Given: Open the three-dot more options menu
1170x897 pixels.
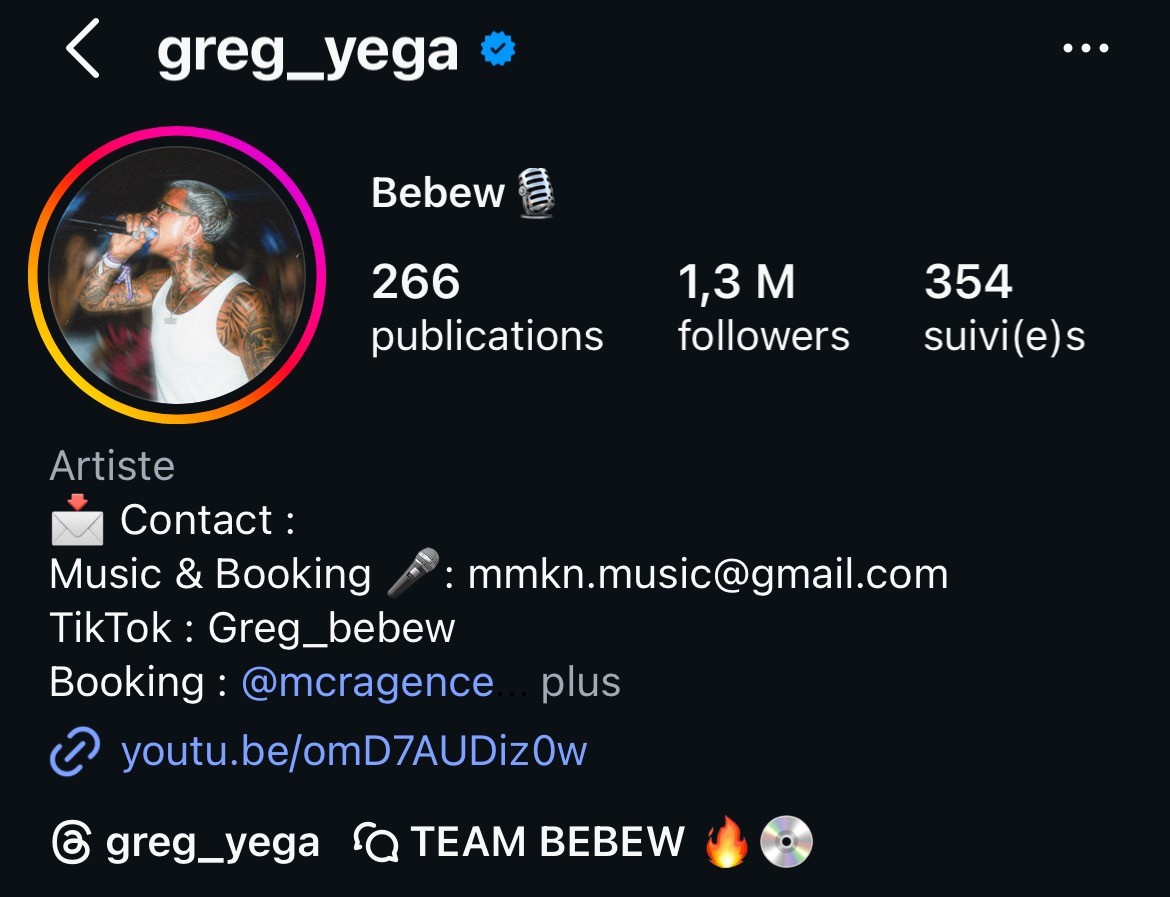Looking at the screenshot, I should pos(1086,50).
